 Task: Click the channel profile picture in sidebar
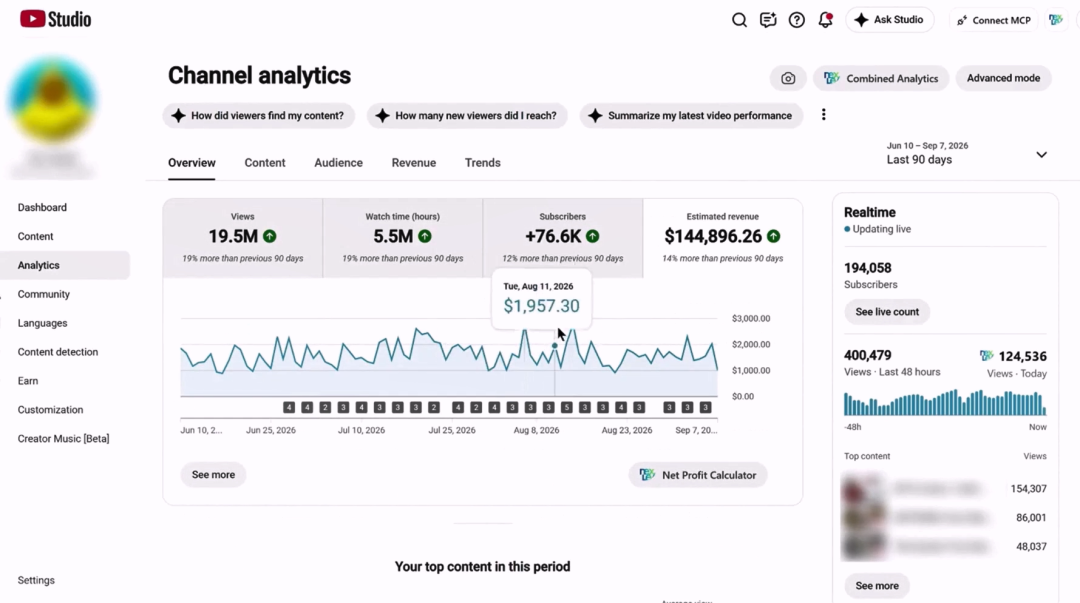coord(52,100)
